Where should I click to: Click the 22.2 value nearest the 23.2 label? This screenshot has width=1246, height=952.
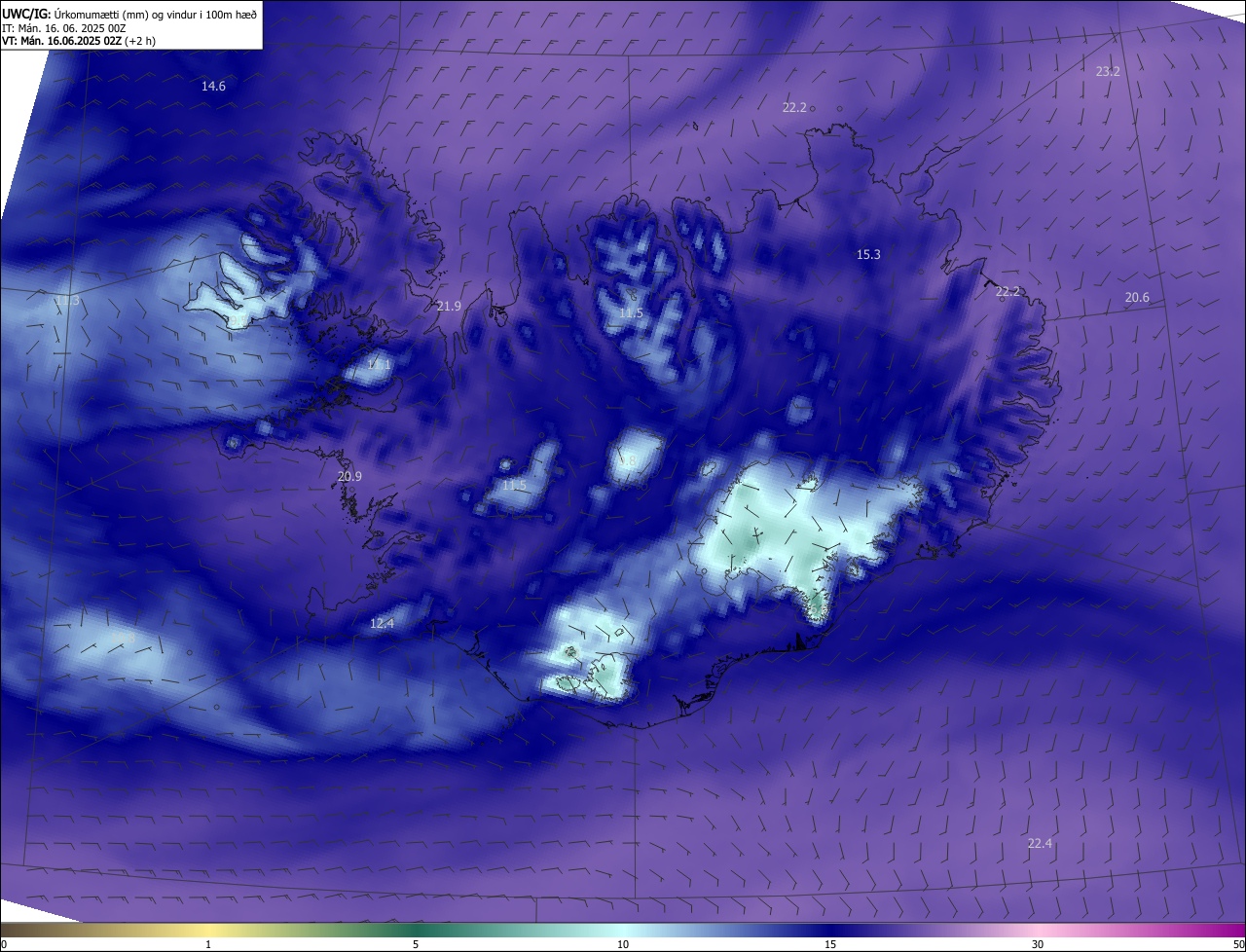click(x=794, y=108)
